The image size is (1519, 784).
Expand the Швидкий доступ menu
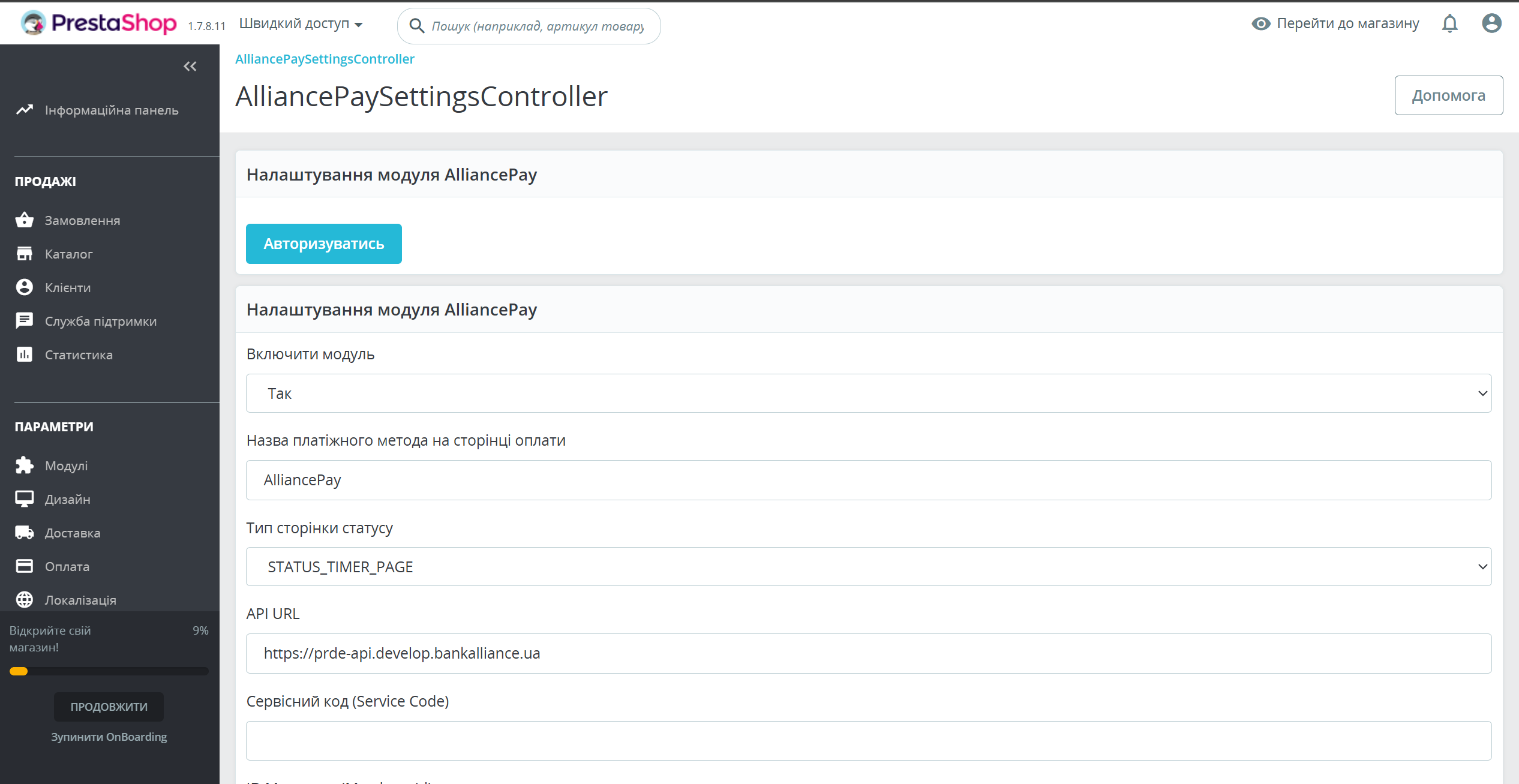coord(301,24)
